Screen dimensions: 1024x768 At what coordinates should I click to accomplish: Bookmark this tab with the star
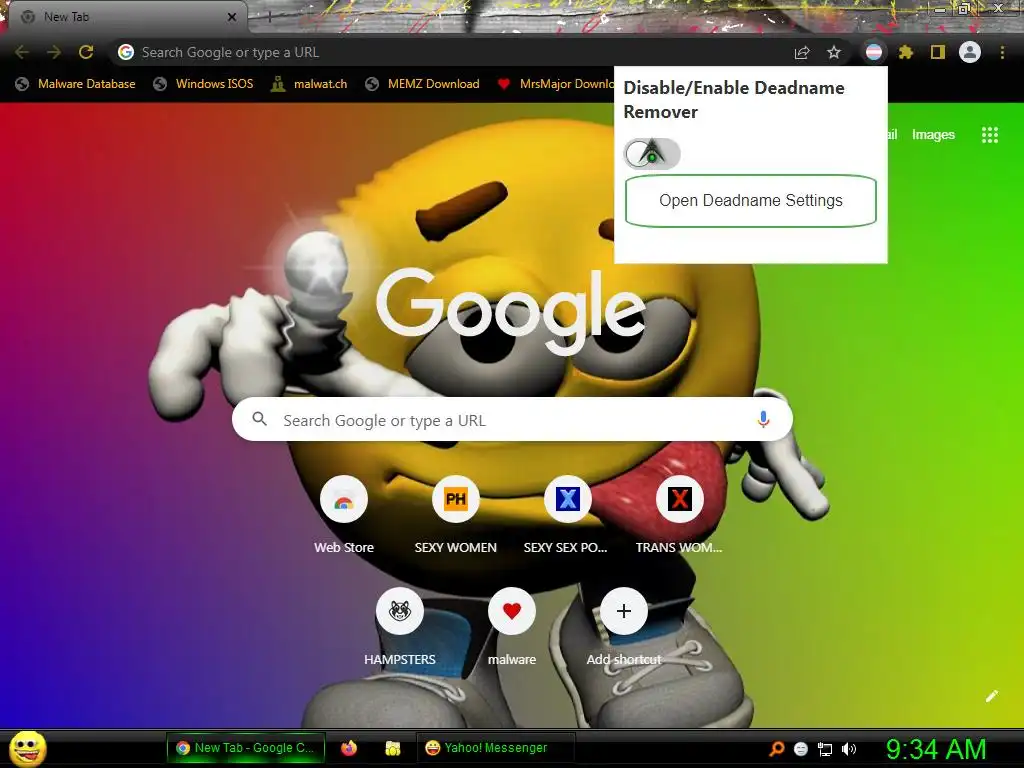point(834,52)
